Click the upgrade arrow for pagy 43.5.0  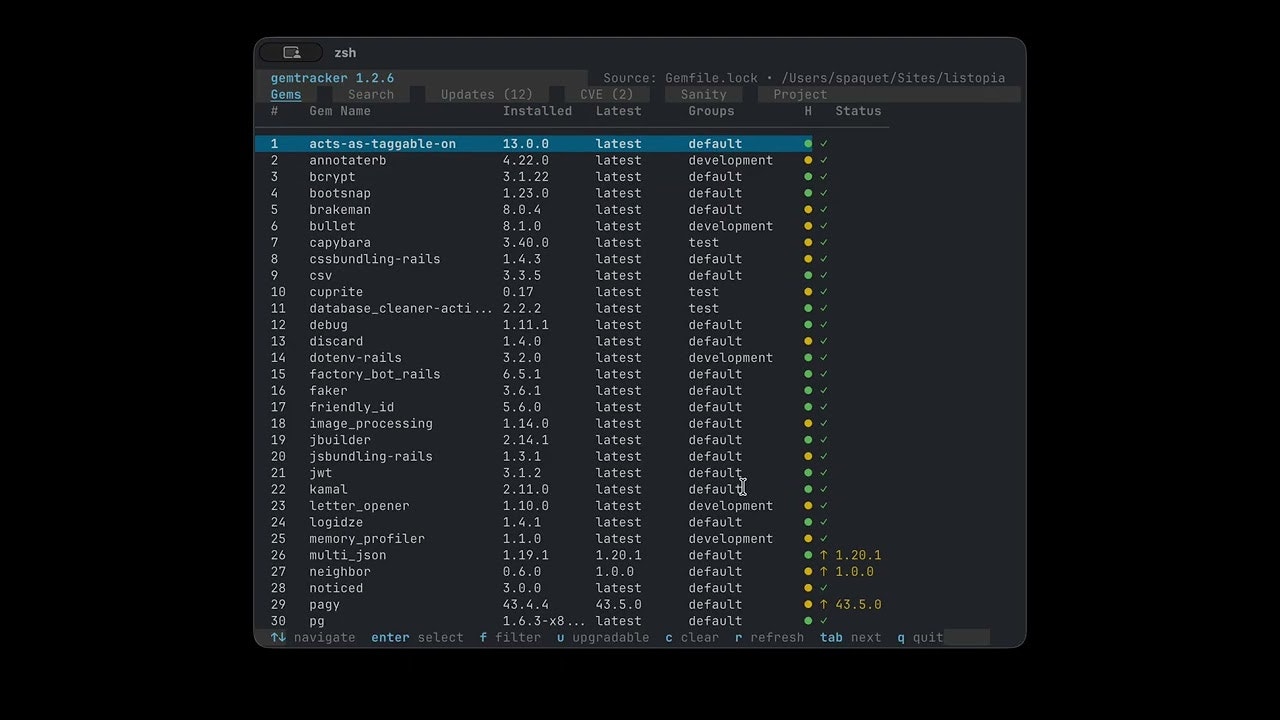click(824, 605)
